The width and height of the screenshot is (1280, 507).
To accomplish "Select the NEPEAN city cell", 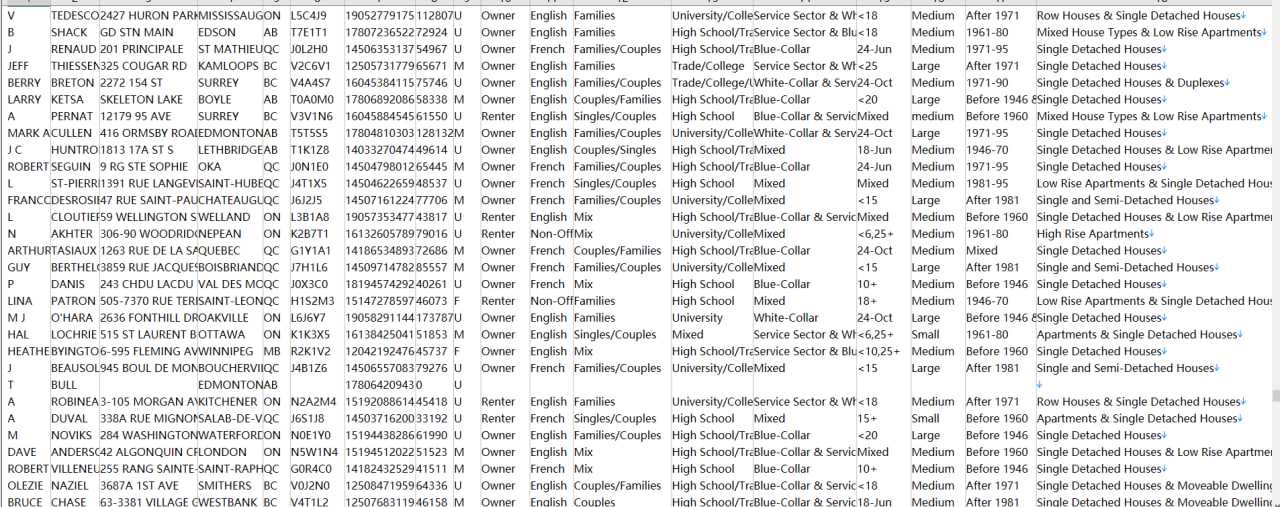I will pyautogui.click(x=229, y=234).
